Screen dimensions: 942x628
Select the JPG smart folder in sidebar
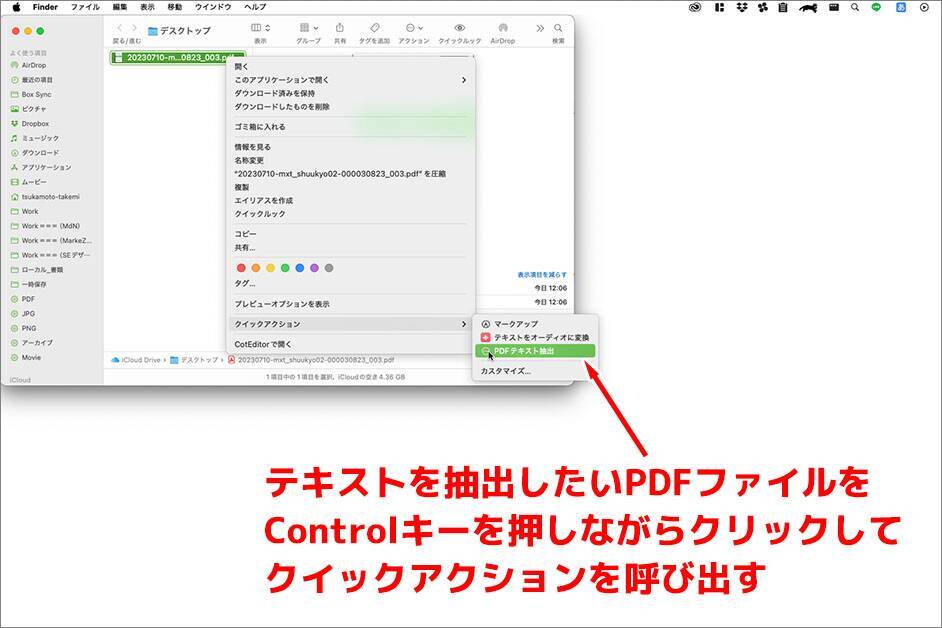(28, 314)
